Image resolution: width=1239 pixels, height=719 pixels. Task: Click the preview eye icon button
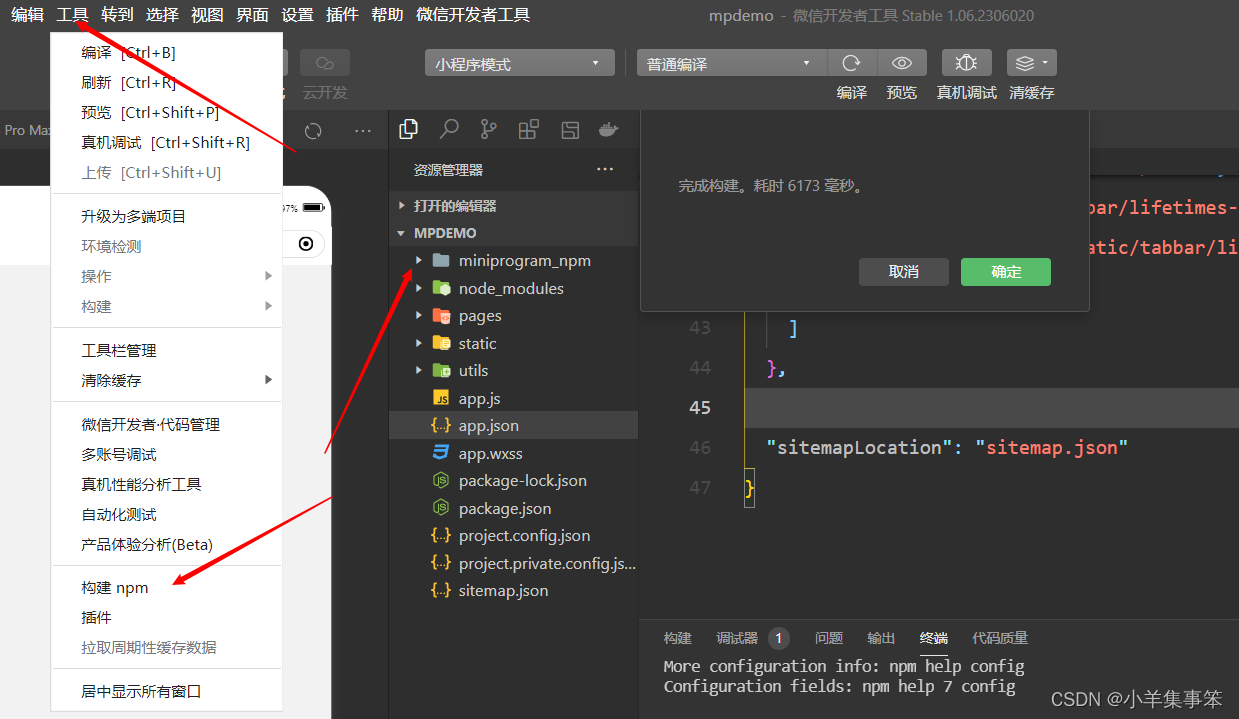902,63
